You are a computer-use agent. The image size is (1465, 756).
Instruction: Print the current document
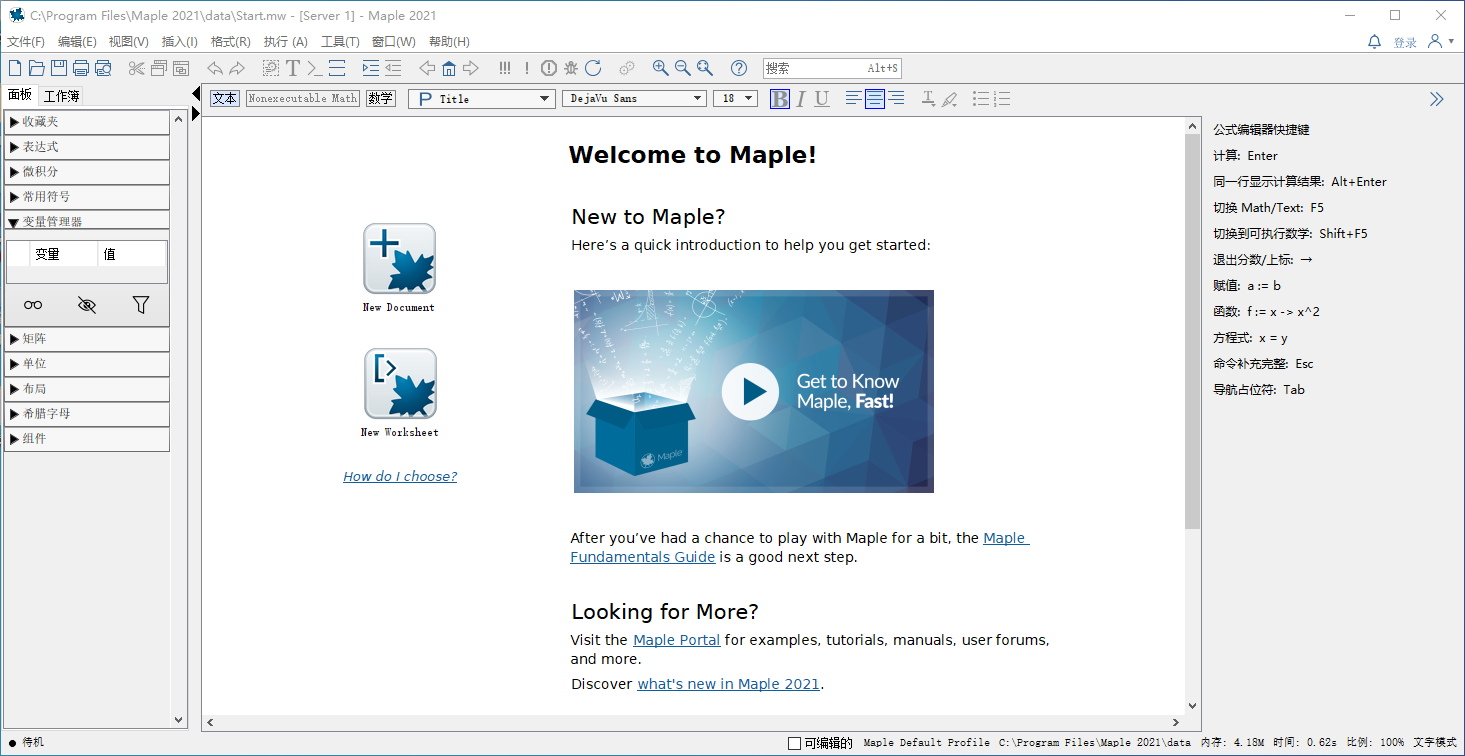click(81, 68)
